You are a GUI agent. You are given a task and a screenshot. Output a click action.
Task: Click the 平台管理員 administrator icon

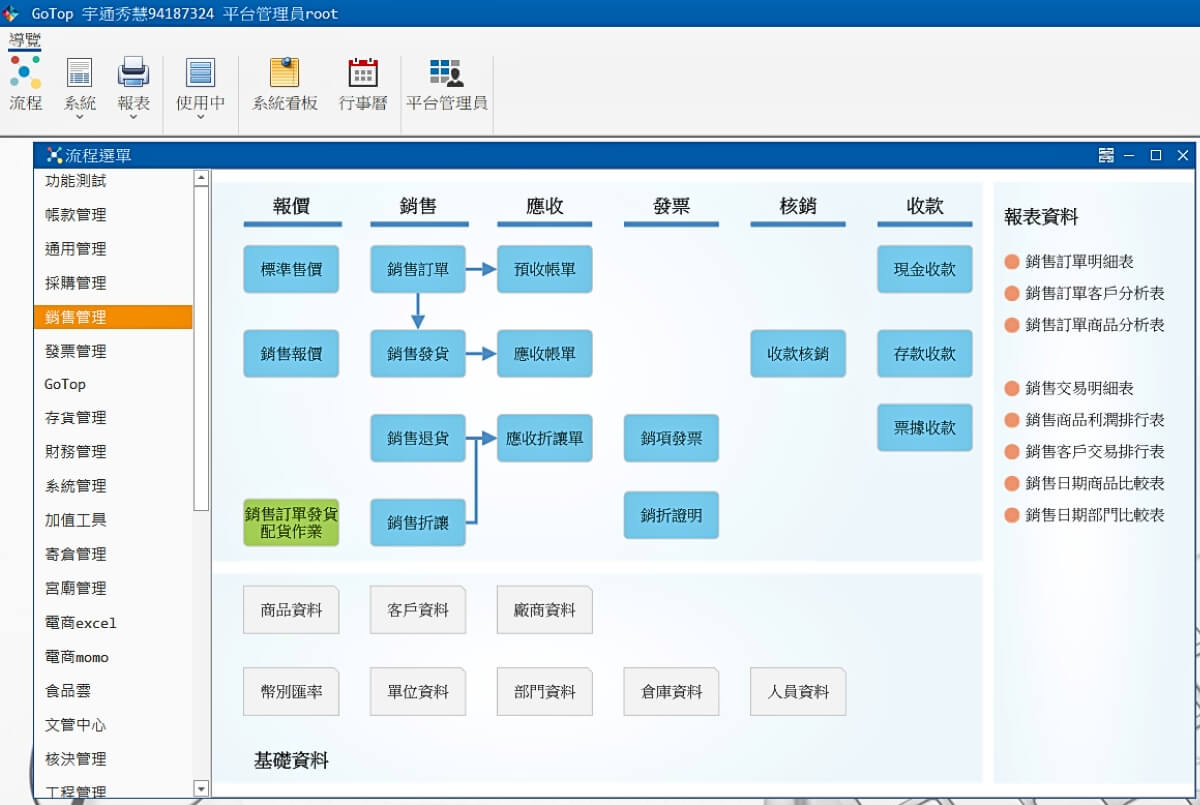[x=446, y=73]
